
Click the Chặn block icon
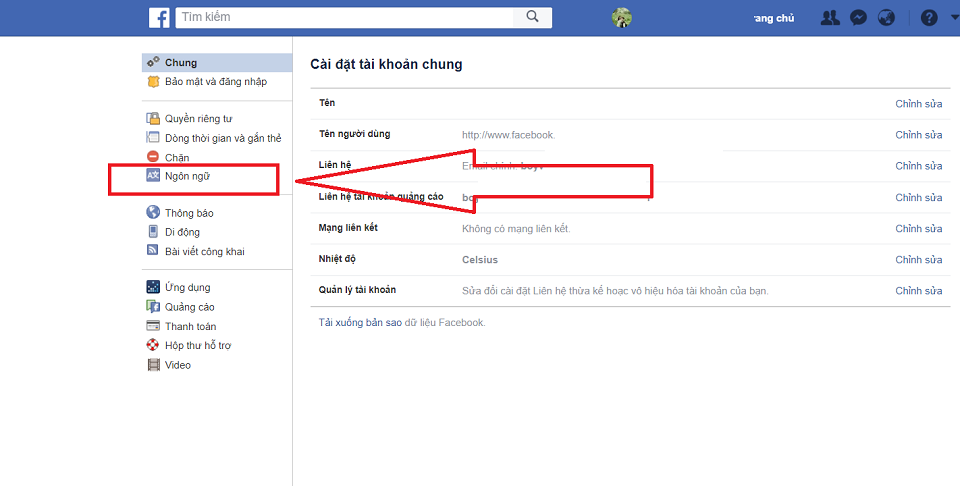tap(153, 157)
